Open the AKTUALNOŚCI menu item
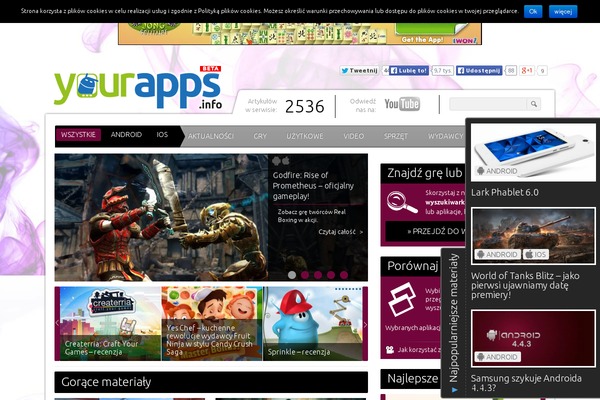Screen dimensions: 600x400 click(x=210, y=136)
